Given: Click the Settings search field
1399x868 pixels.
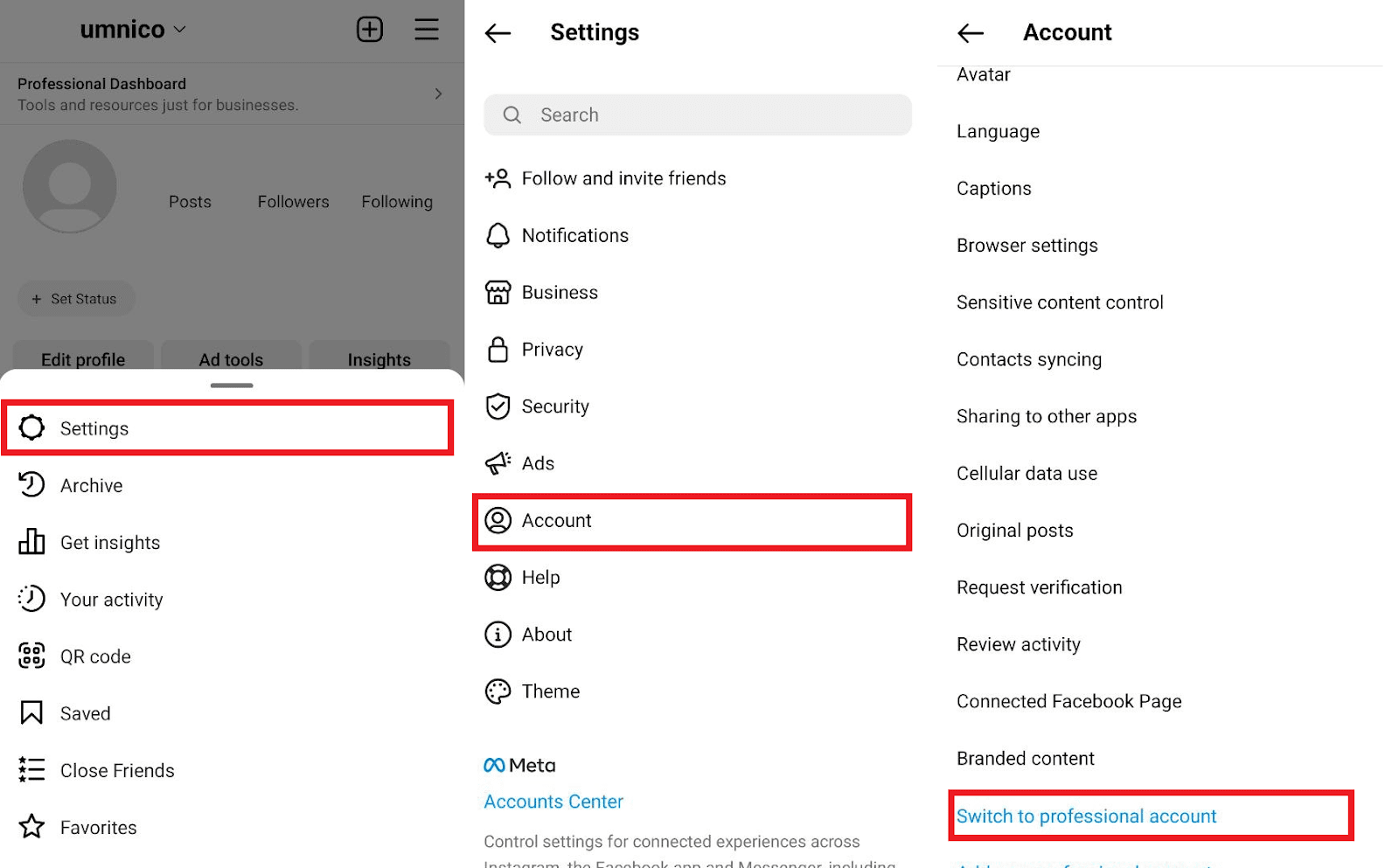Looking at the screenshot, I should pyautogui.click(x=698, y=115).
